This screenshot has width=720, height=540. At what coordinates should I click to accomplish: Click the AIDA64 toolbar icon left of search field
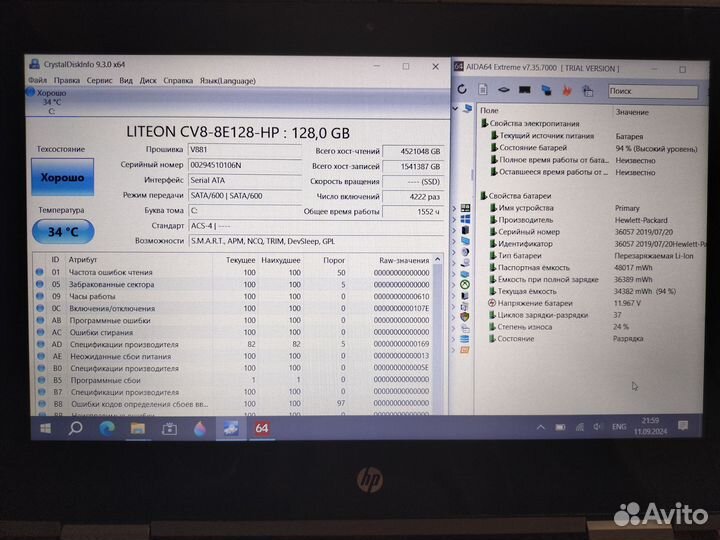[588, 90]
